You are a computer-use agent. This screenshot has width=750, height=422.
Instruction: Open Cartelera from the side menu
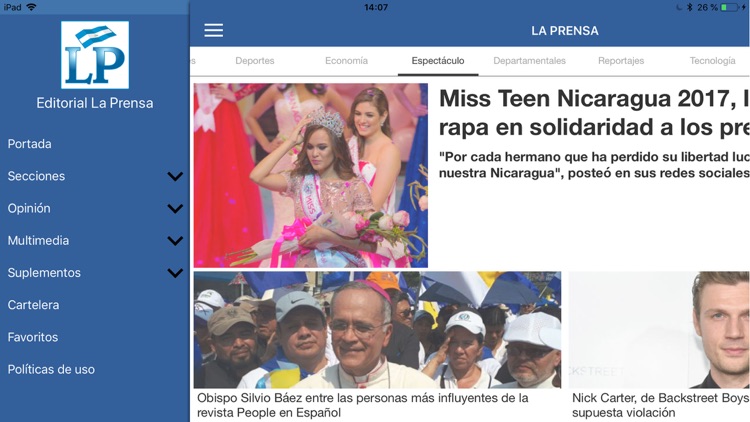pyautogui.click(x=33, y=305)
